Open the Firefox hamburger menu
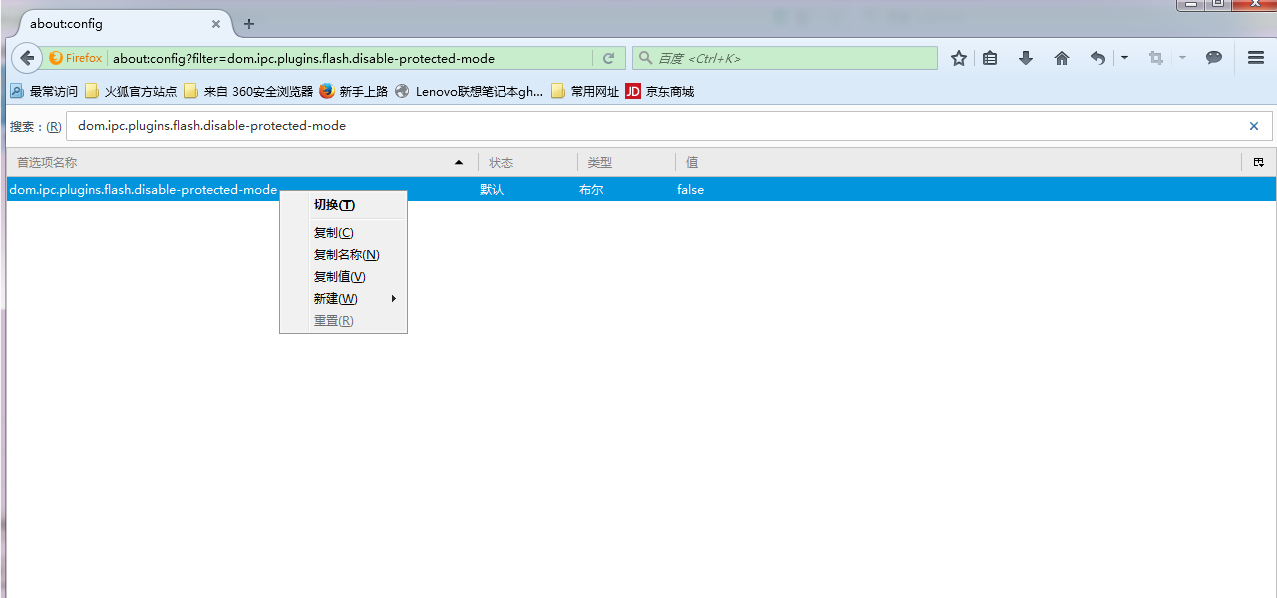This screenshot has width=1277, height=598. click(1256, 58)
